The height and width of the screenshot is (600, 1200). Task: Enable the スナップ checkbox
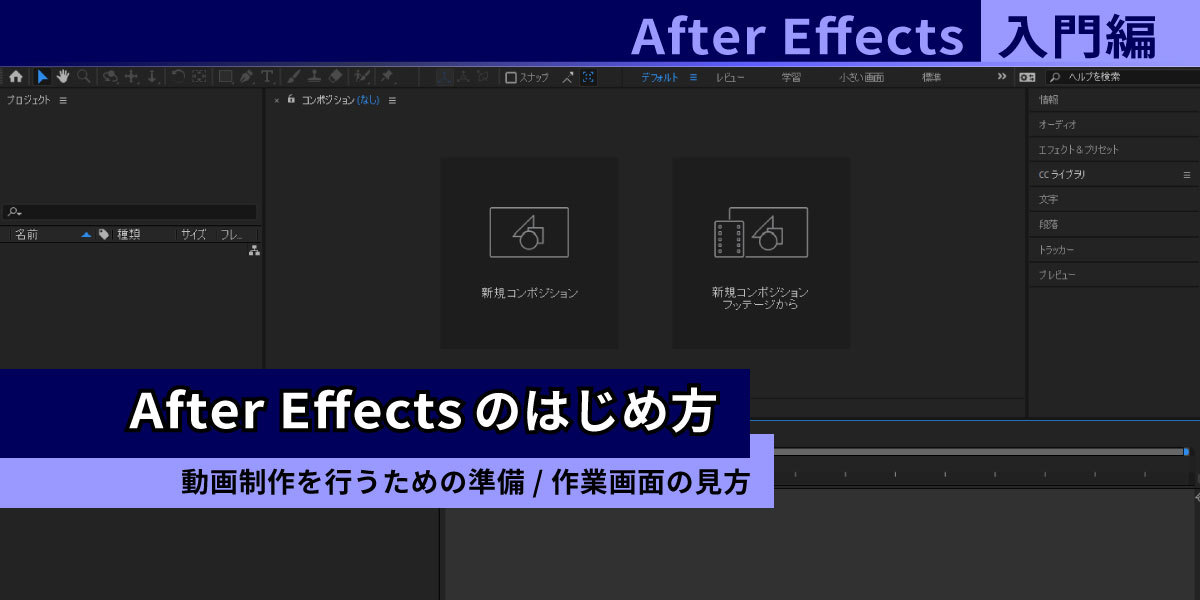pos(511,77)
